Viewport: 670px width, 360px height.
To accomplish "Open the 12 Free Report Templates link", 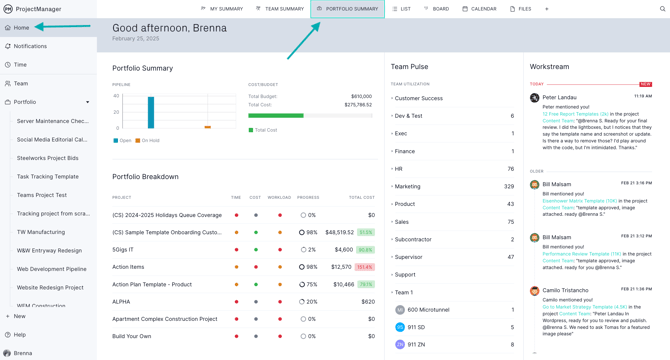I will 575,114.
